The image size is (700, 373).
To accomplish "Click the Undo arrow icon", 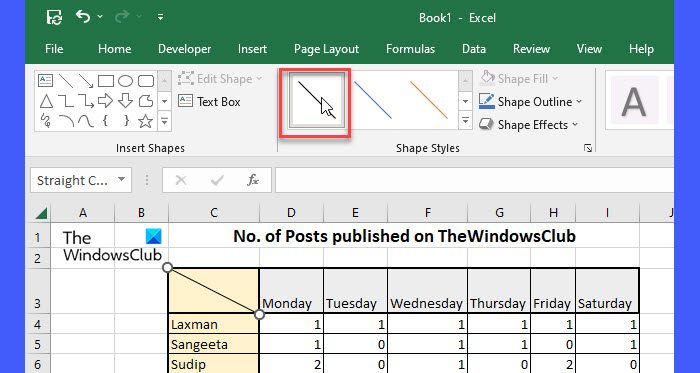I will [x=83, y=17].
